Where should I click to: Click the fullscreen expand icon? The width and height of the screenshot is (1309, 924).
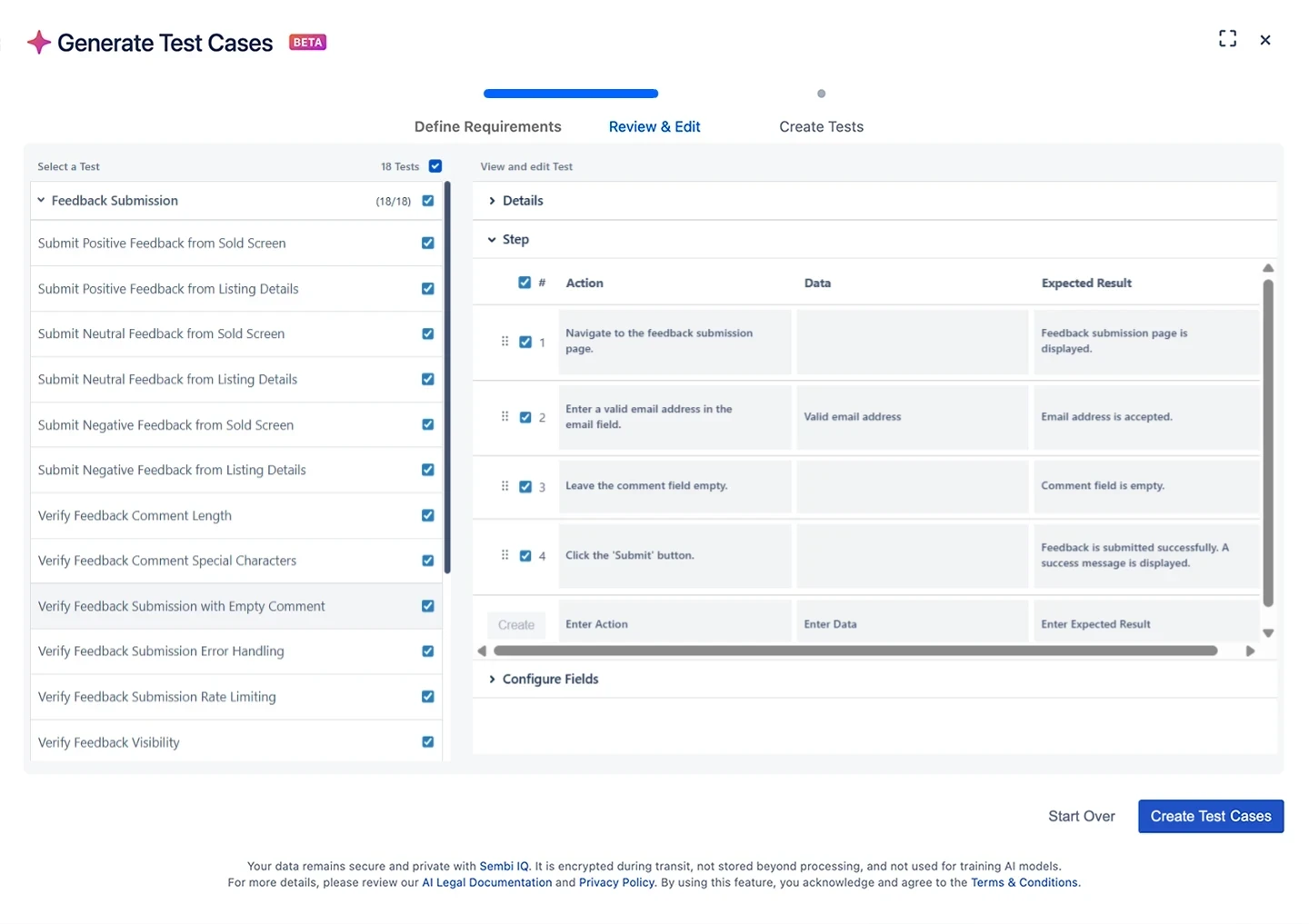click(1227, 39)
